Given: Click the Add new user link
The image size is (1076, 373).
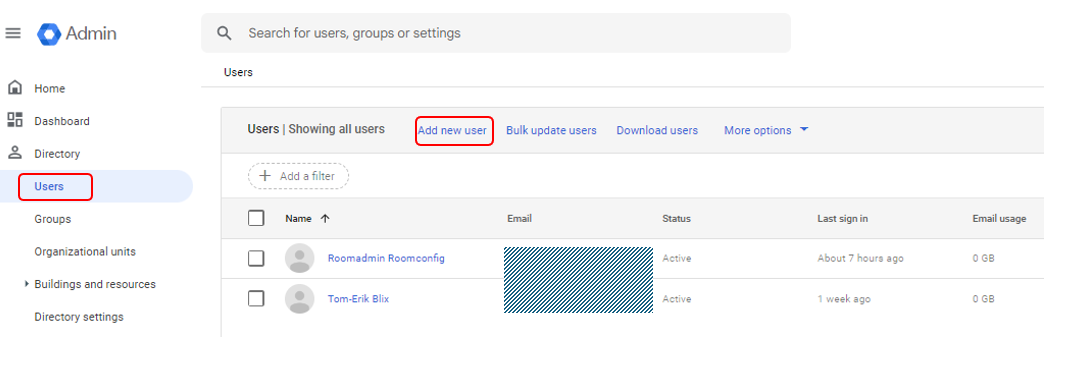Looking at the screenshot, I should pos(452,130).
